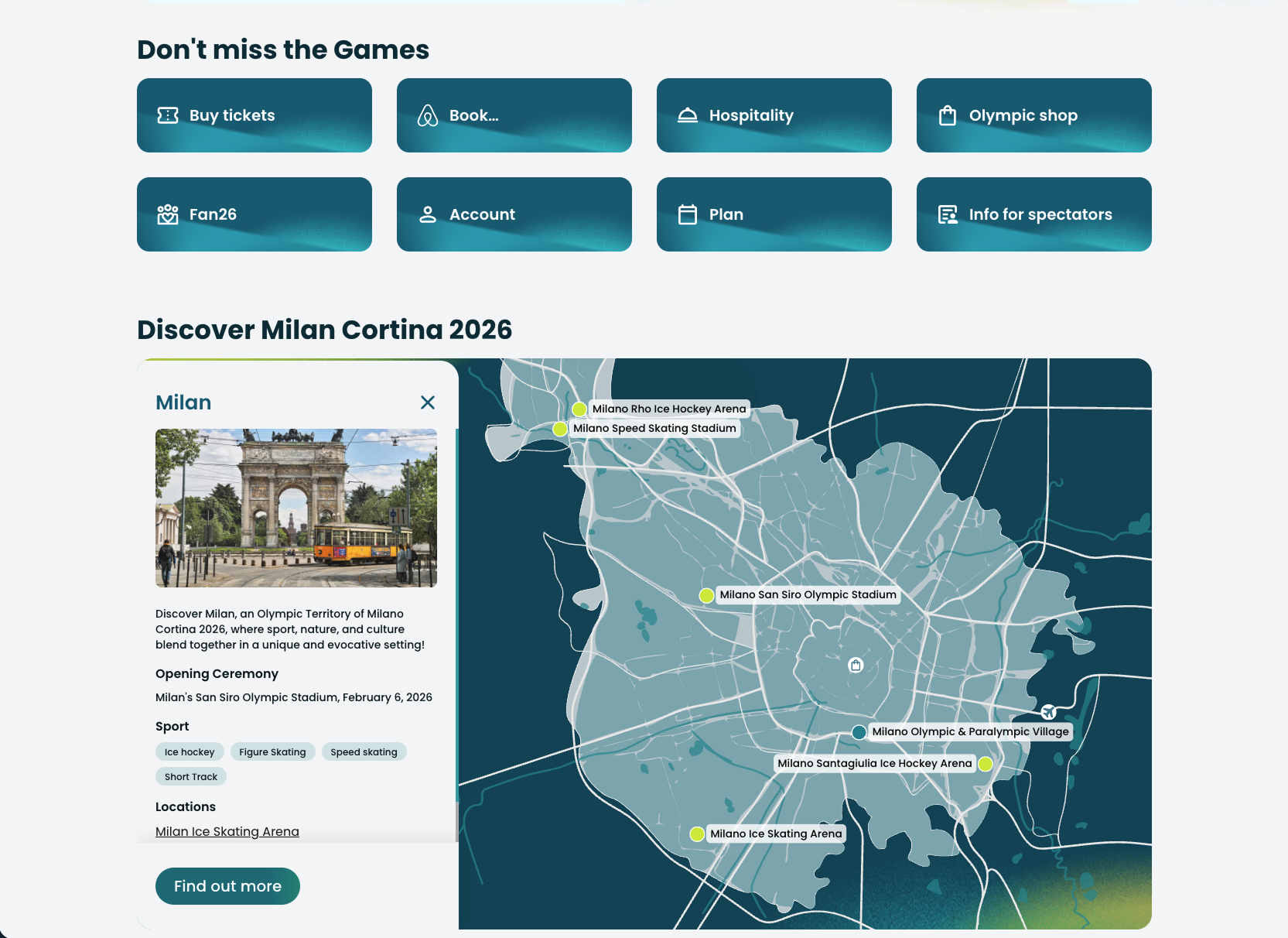Click the Sport heading in the panel
The height and width of the screenshot is (938, 1288).
point(172,726)
